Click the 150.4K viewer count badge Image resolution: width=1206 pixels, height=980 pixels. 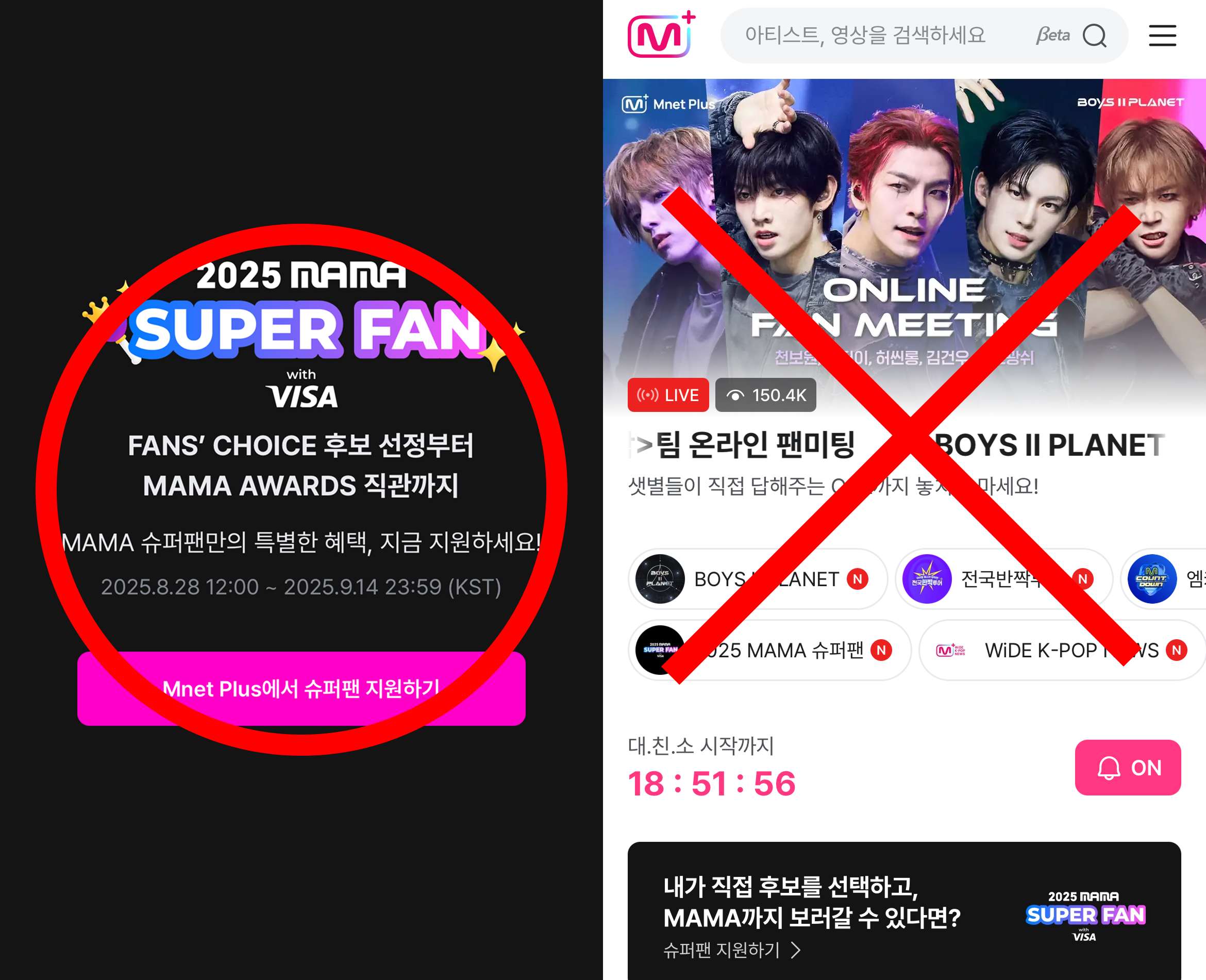click(x=765, y=394)
